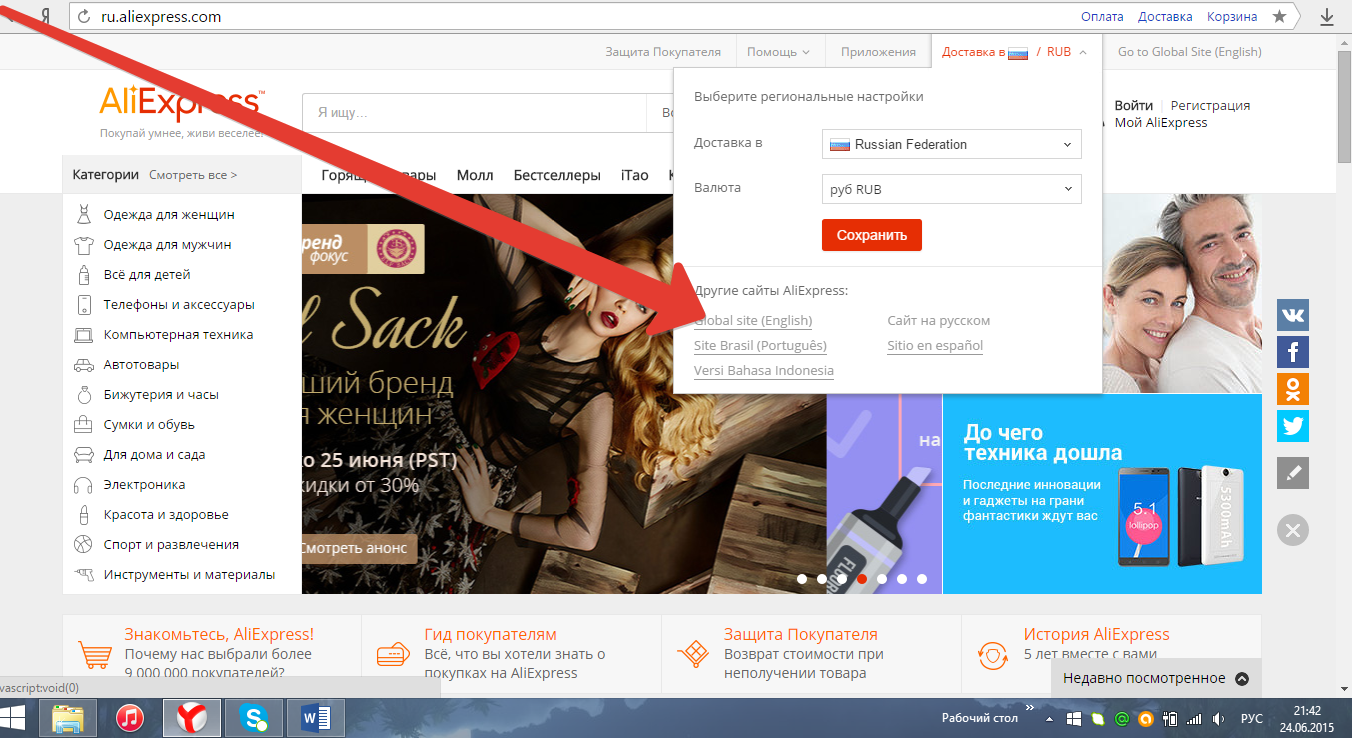The height and width of the screenshot is (738, 1352).
Task: Click the volume speaker tray icon
Action: (x=1218, y=719)
